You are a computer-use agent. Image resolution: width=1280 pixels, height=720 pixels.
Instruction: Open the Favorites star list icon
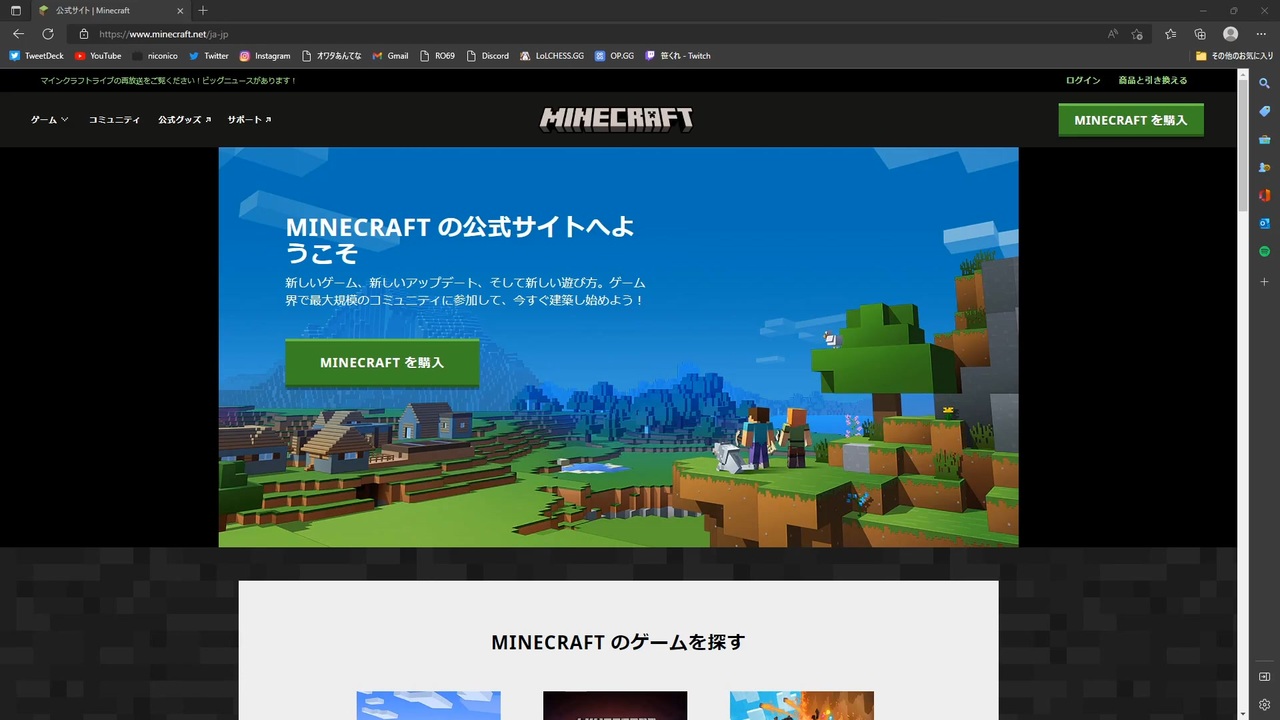click(x=1170, y=34)
